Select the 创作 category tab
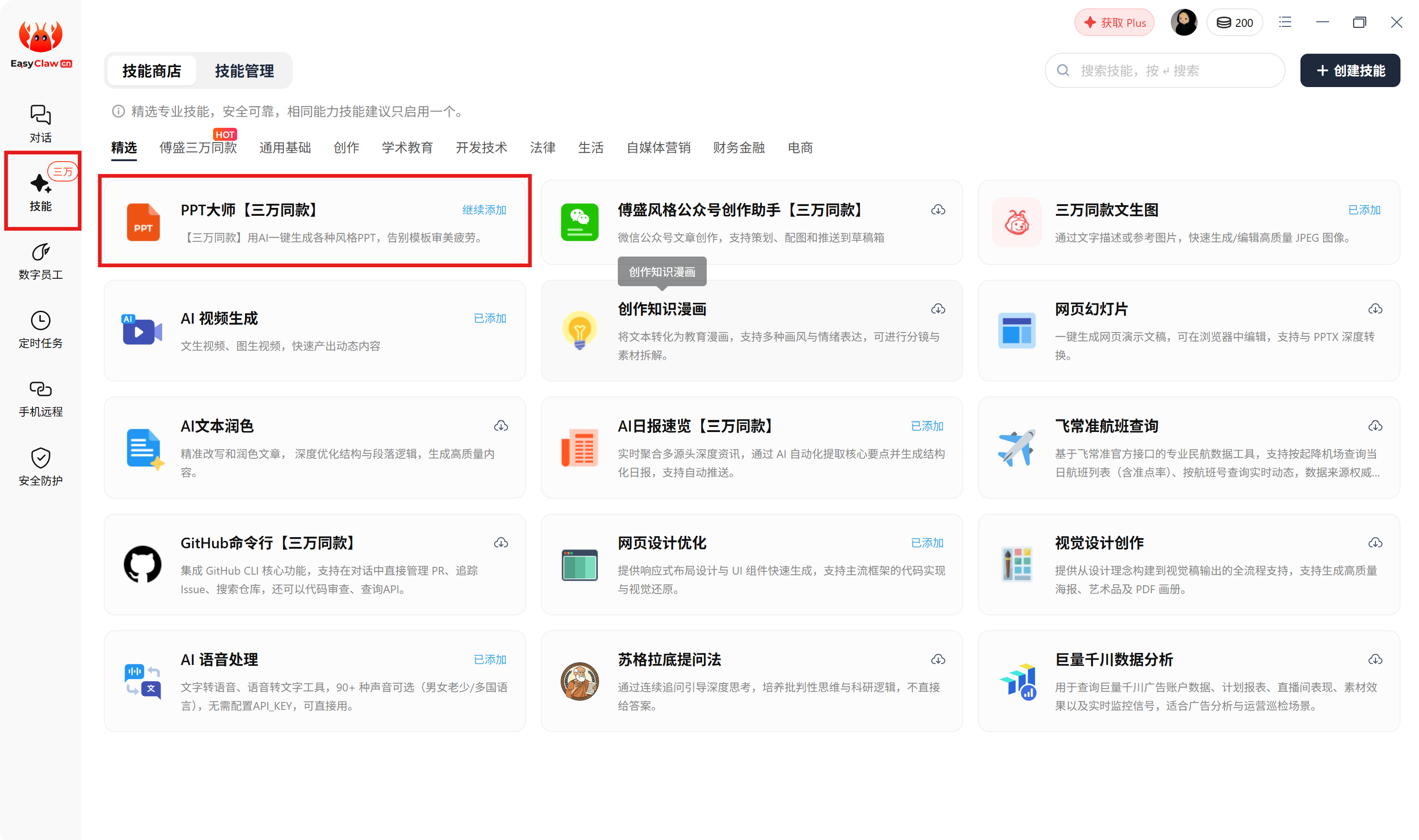 (346, 148)
